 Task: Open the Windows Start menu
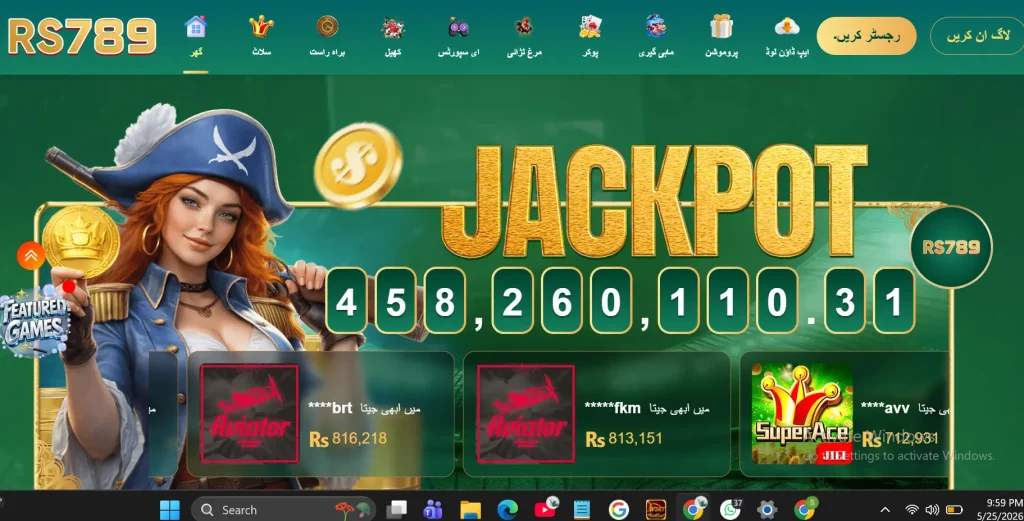click(x=170, y=509)
